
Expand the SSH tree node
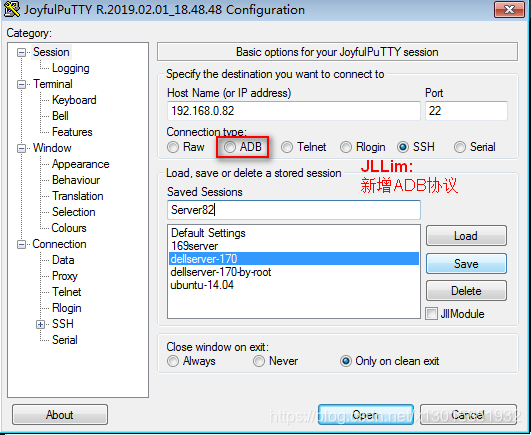point(40,324)
